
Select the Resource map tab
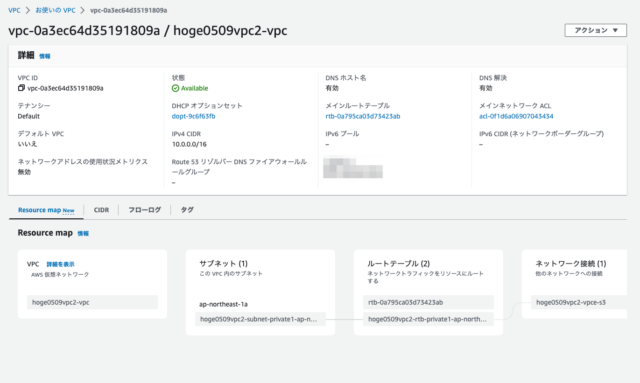pyautogui.click(x=46, y=210)
